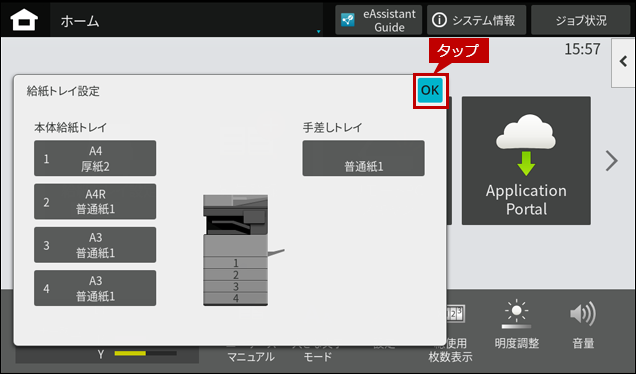Viewport: 636px width, 374px height.
Task: Collapse side panel with left chevron
Action: pos(623,62)
